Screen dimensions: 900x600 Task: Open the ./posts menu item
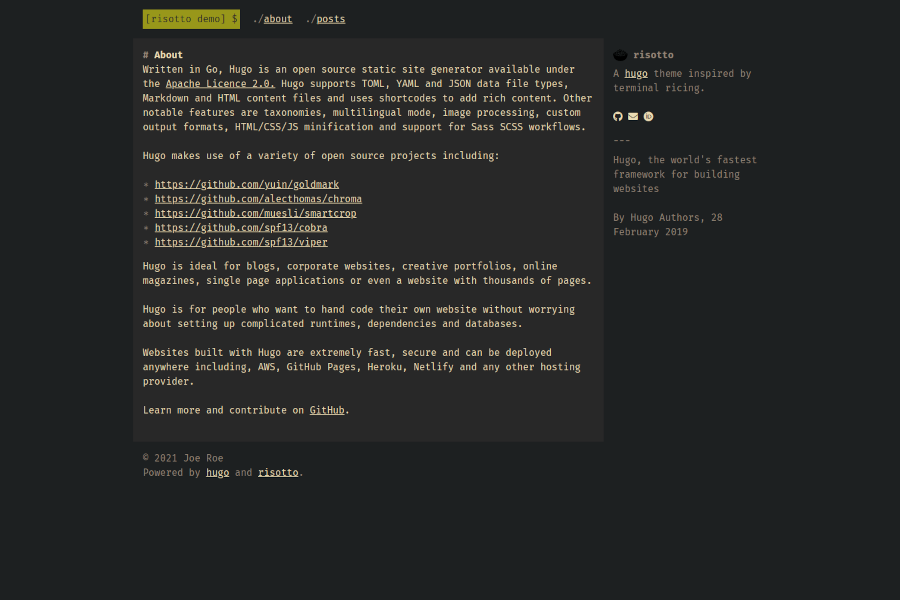click(x=330, y=19)
